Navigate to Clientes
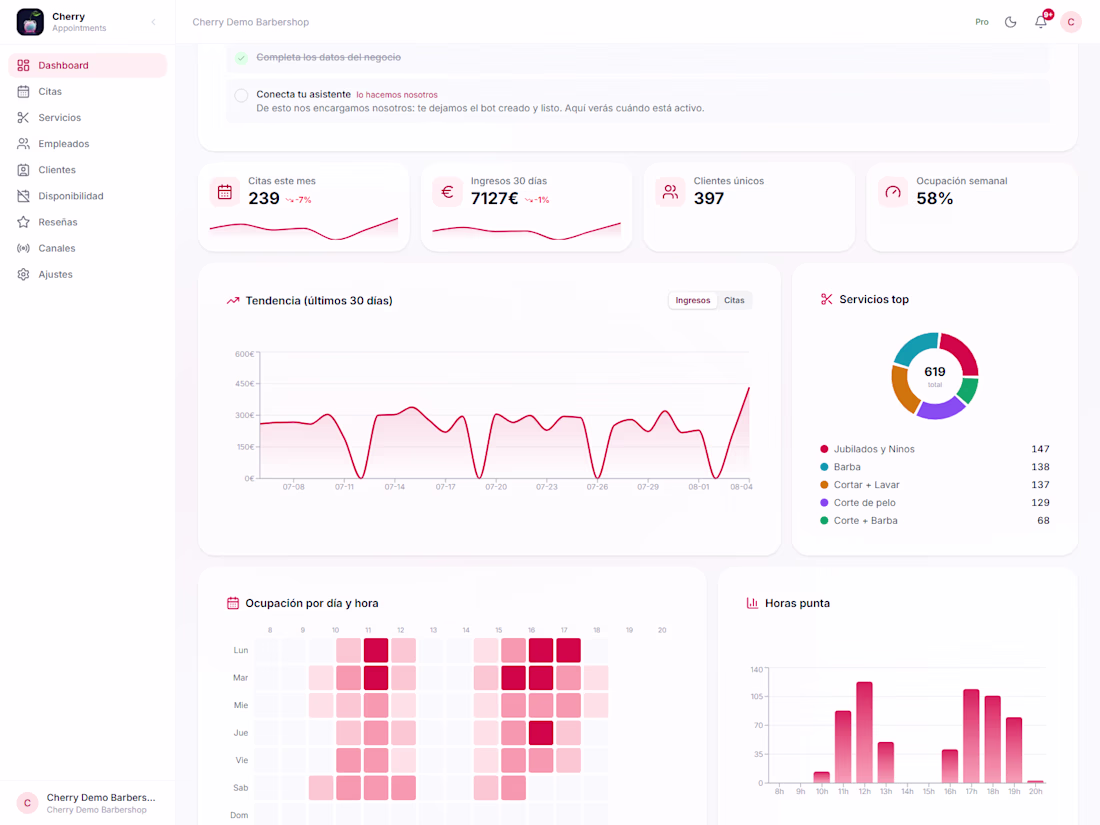The image size is (1100, 825). (x=88, y=170)
